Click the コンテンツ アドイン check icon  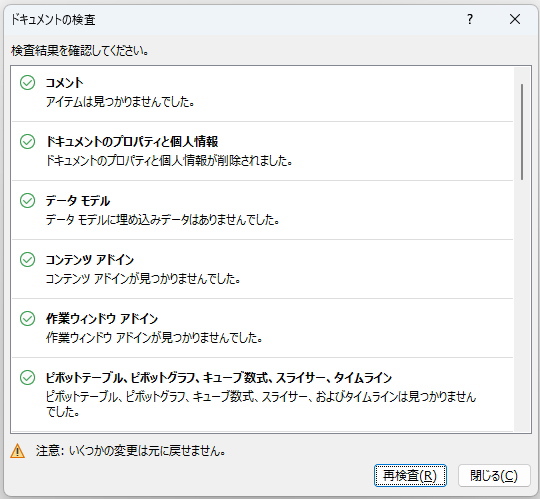coord(27,260)
